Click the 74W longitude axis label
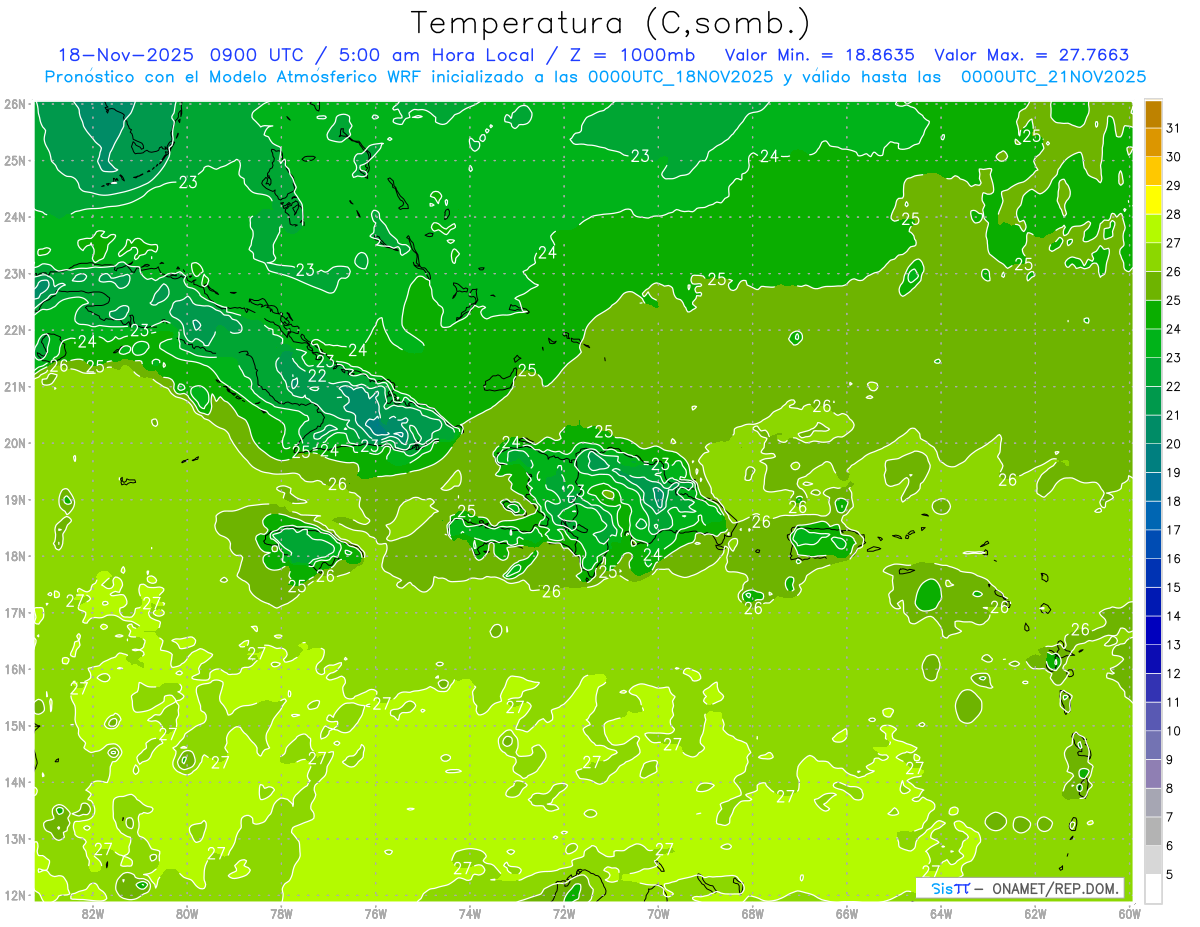 [469, 913]
